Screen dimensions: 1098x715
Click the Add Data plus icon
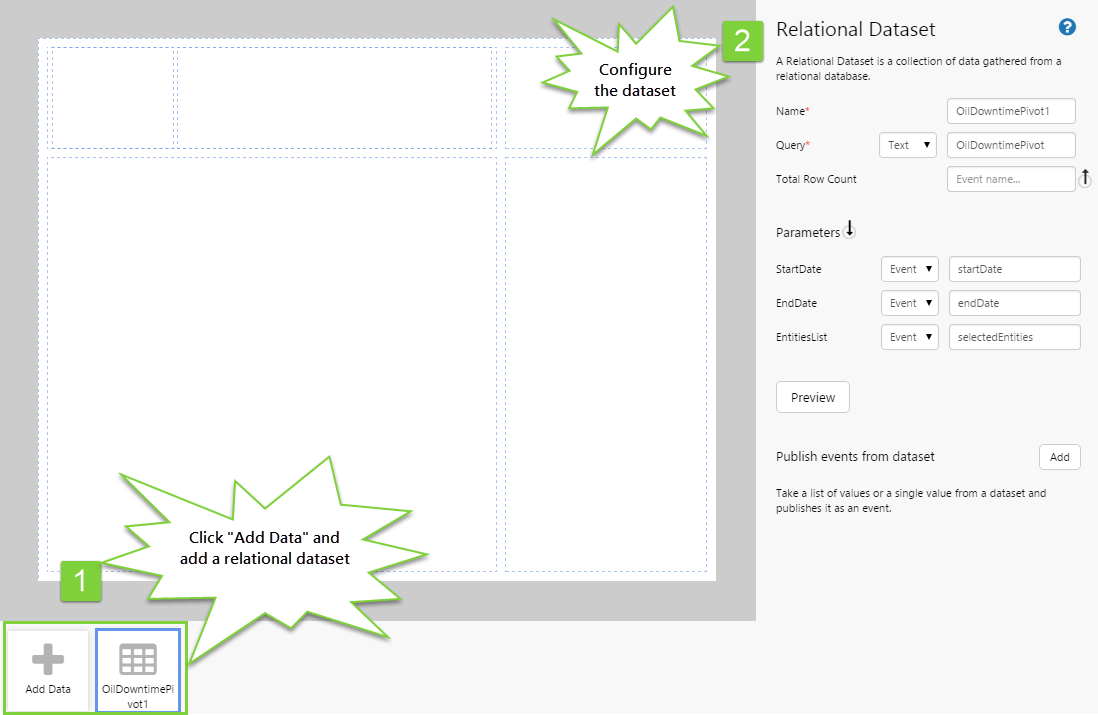click(x=47, y=660)
